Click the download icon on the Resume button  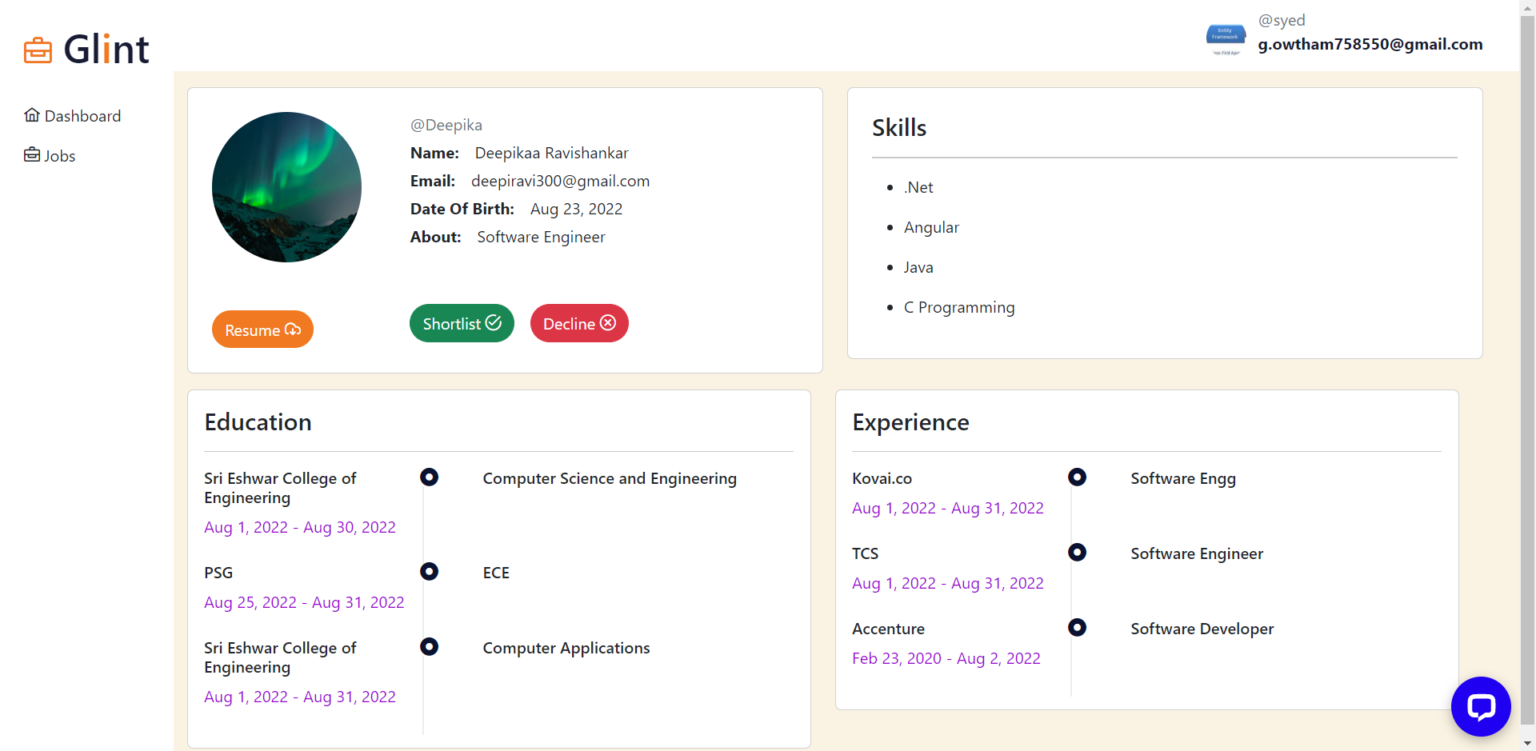click(292, 329)
